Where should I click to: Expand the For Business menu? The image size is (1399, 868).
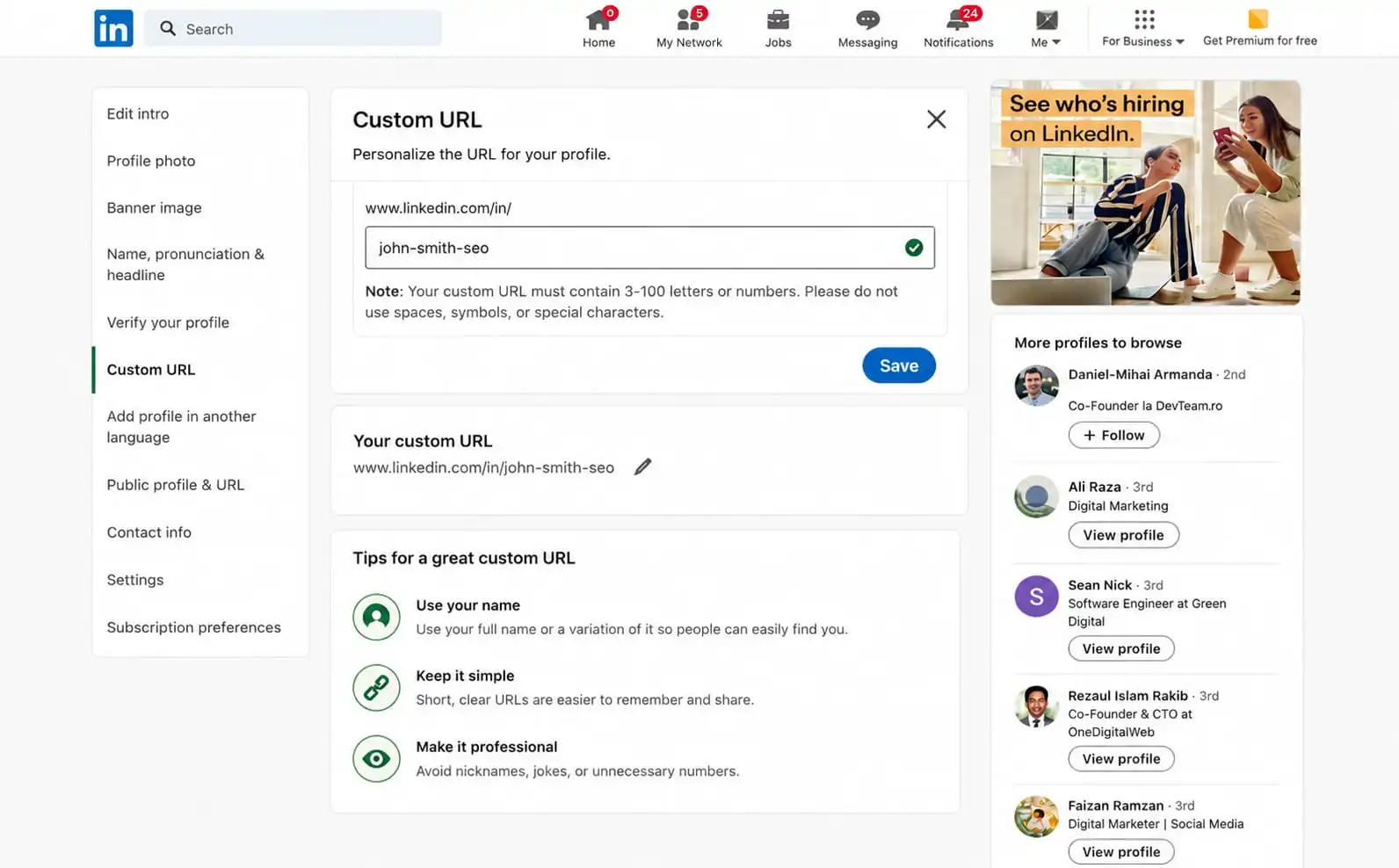1143,28
